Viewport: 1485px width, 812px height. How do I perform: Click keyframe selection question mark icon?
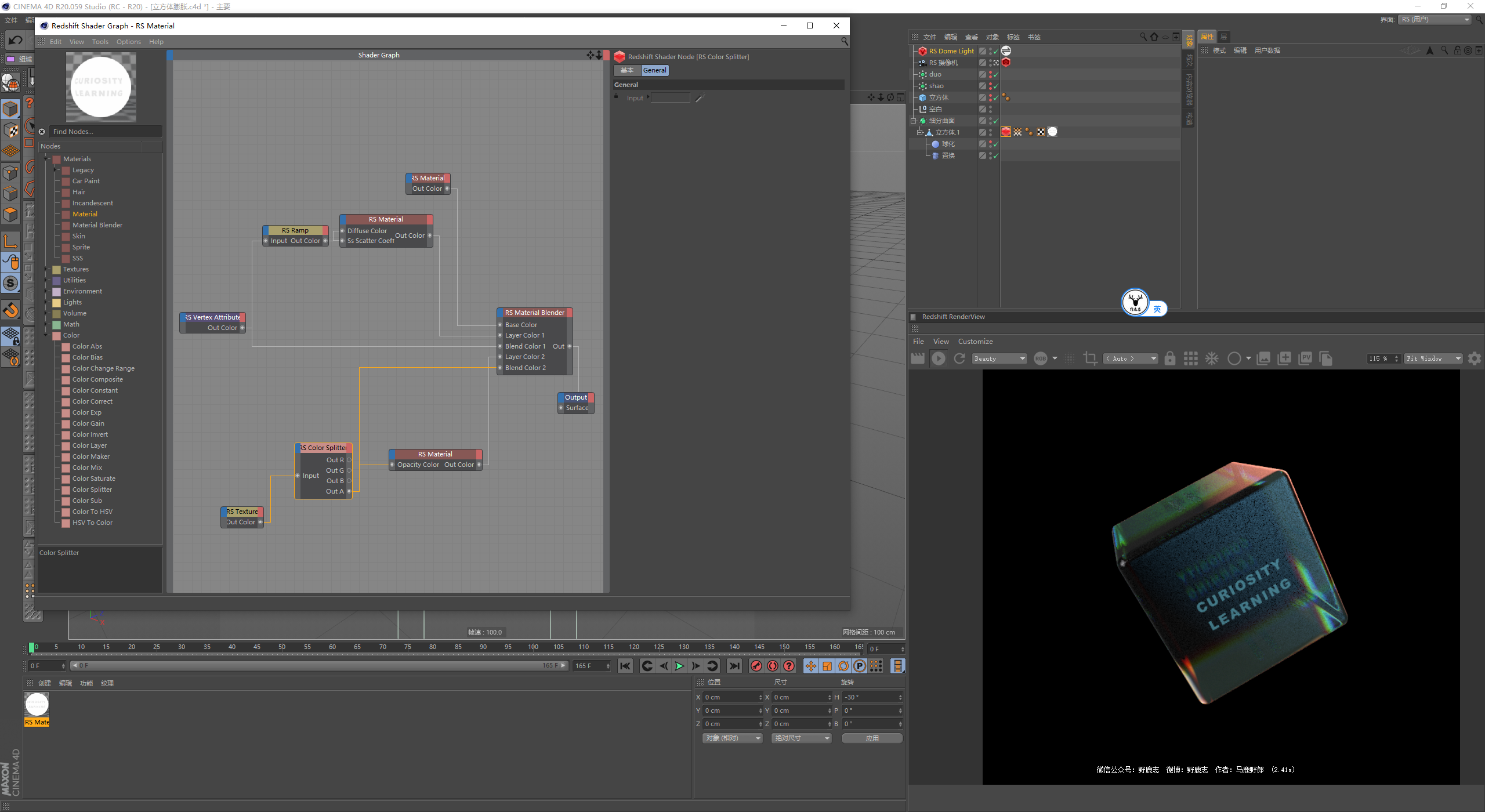coord(788,666)
